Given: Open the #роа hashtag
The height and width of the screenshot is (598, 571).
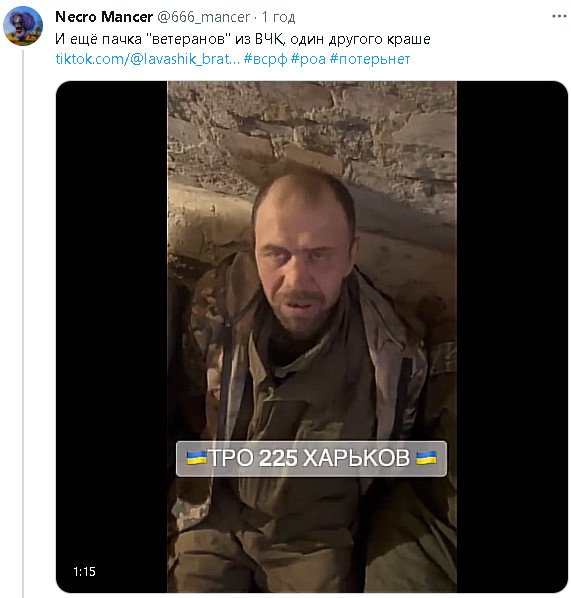Looking at the screenshot, I should [x=308, y=59].
